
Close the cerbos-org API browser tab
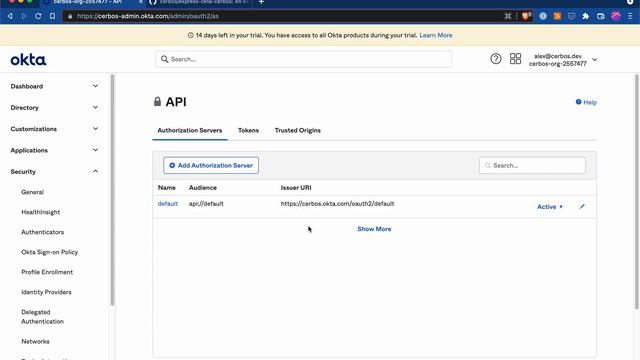click(x=141, y=2)
